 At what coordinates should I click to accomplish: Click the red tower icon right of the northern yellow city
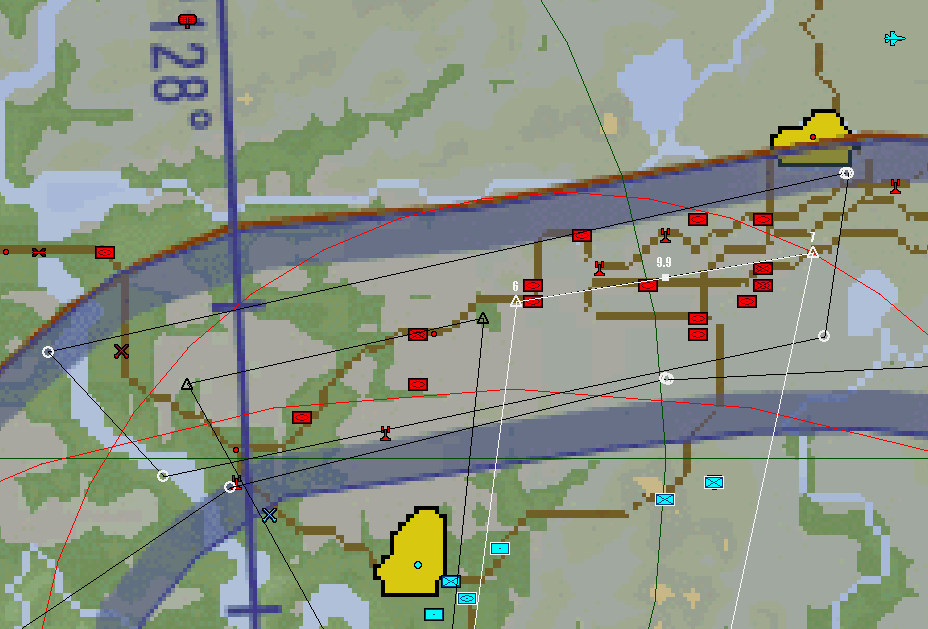[x=895, y=186]
